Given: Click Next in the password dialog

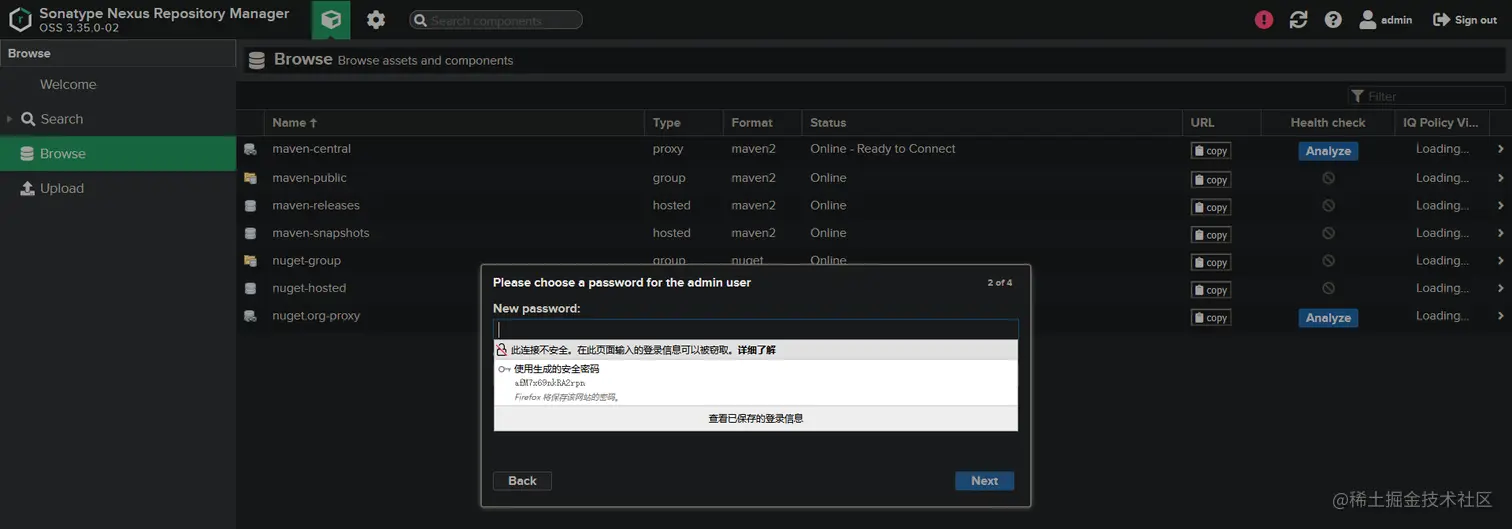Looking at the screenshot, I should [x=984, y=481].
